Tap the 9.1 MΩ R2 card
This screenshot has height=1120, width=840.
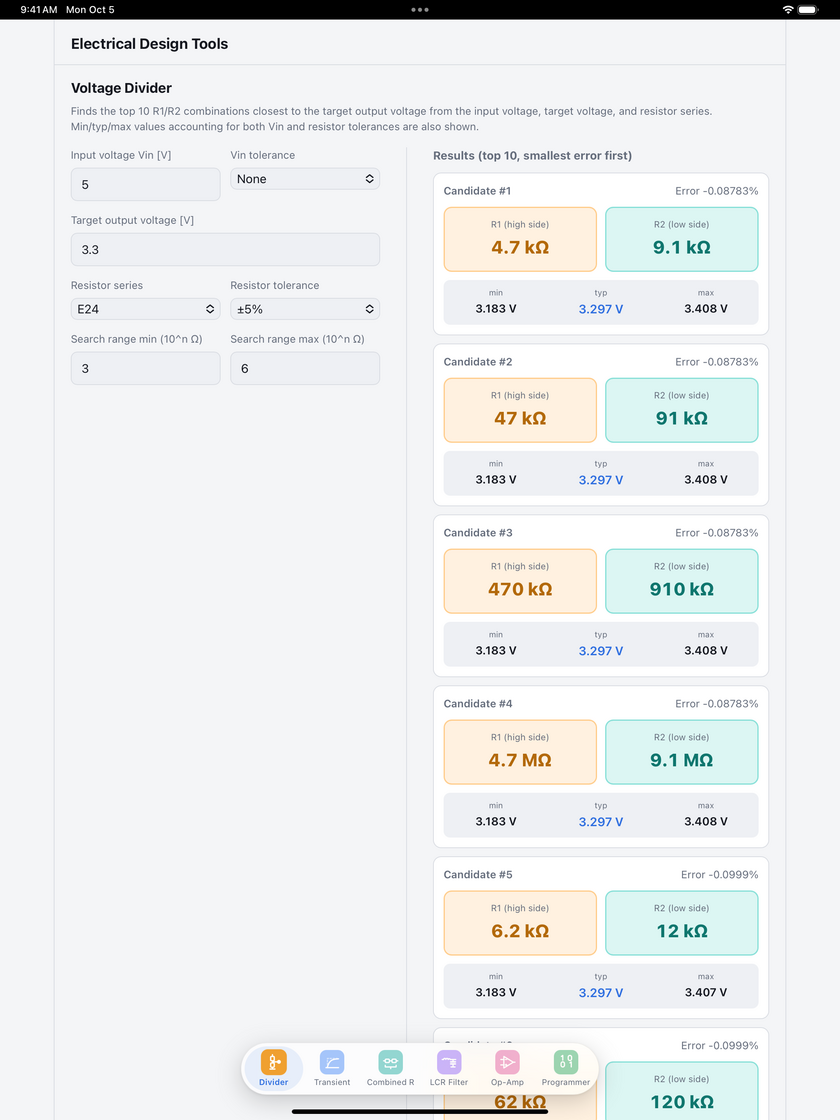click(x=681, y=752)
